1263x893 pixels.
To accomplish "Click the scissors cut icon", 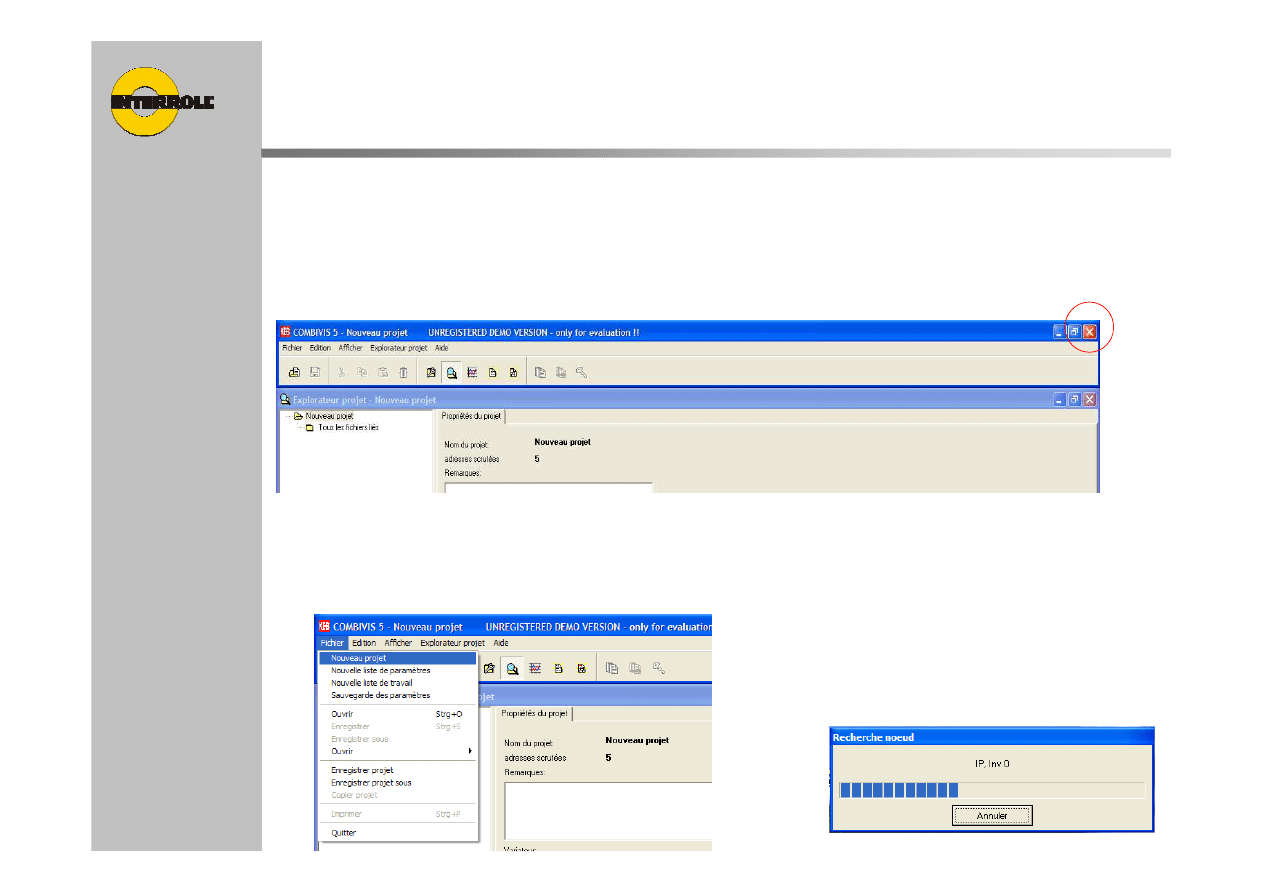I will point(341,372).
